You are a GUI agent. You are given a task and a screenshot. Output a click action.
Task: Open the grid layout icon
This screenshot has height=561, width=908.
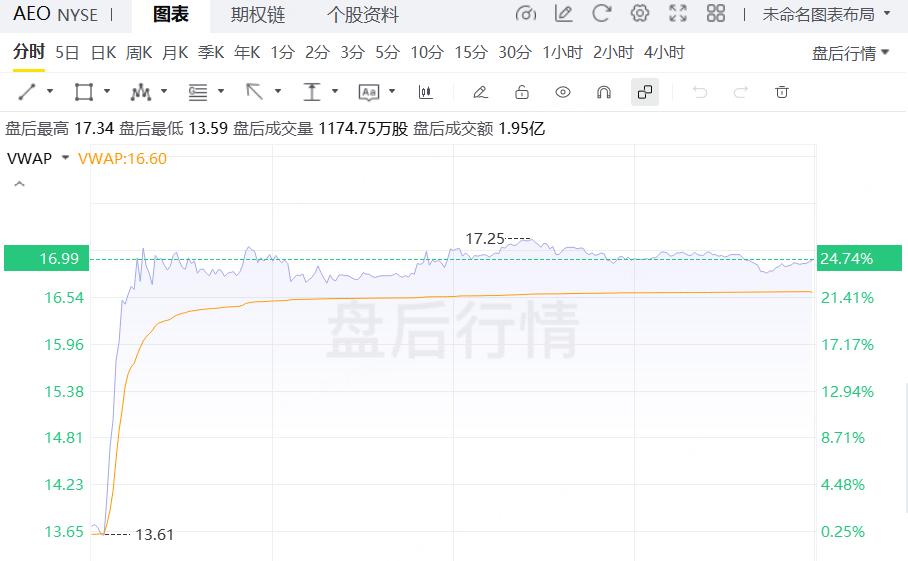click(x=716, y=13)
